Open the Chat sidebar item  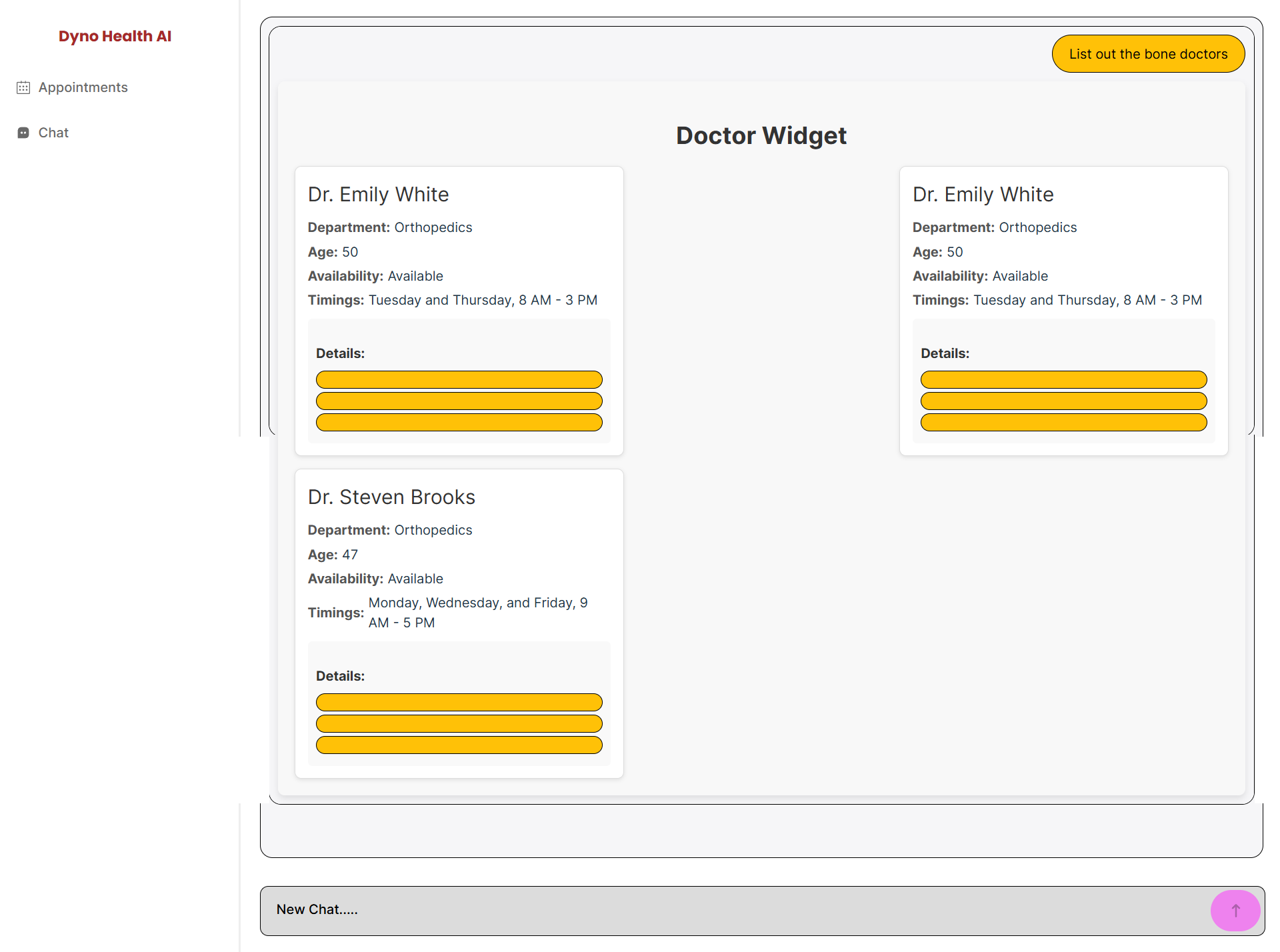pyautogui.click(x=53, y=133)
